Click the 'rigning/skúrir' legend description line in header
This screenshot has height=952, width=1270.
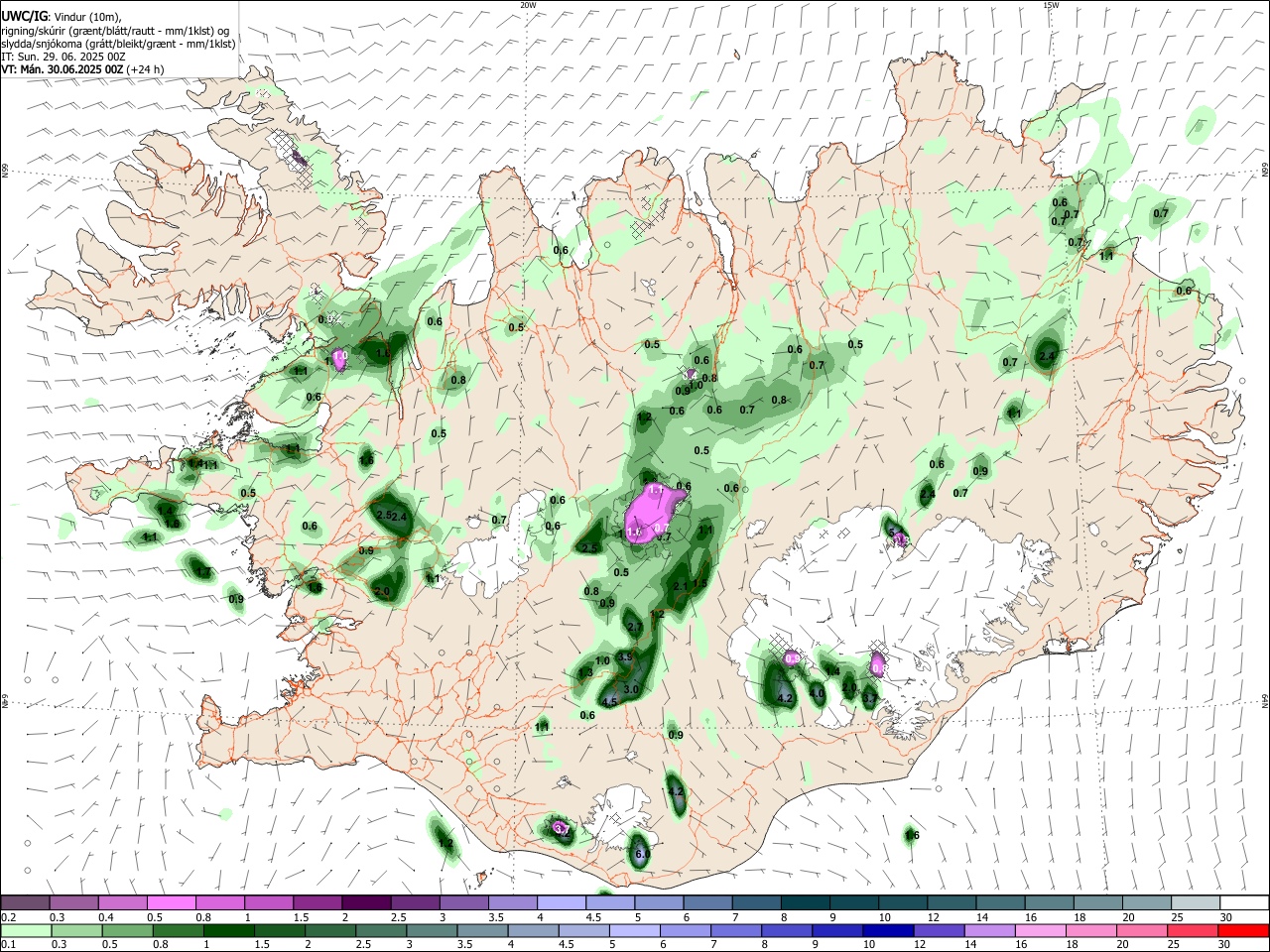115,31
